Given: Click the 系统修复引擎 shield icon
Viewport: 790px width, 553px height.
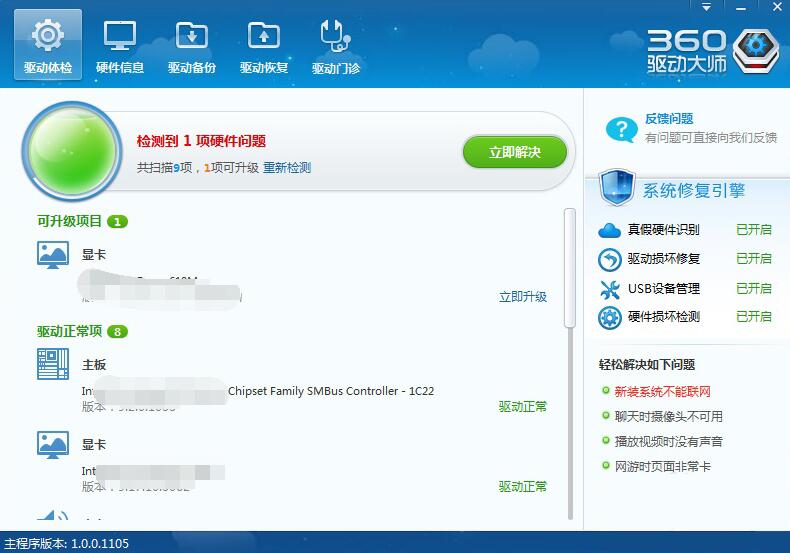Looking at the screenshot, I should click(x=616, y=188).
